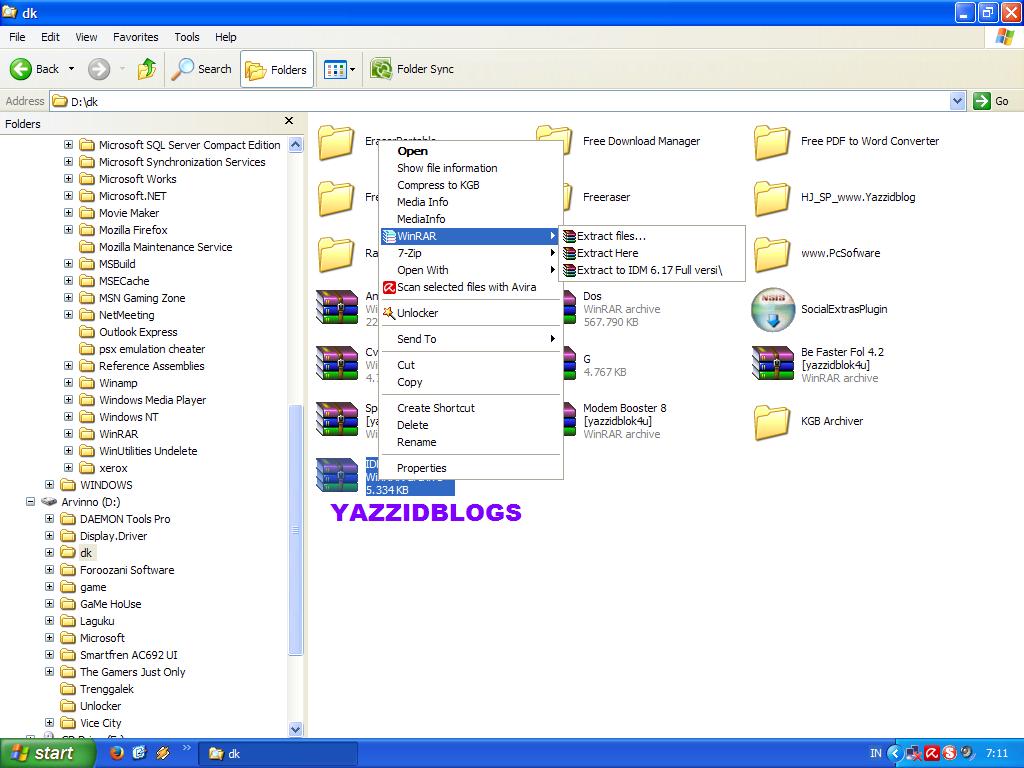Launch Firefox from quick launch
Screen dimensions: 1024x768
[x=117, y=753]
